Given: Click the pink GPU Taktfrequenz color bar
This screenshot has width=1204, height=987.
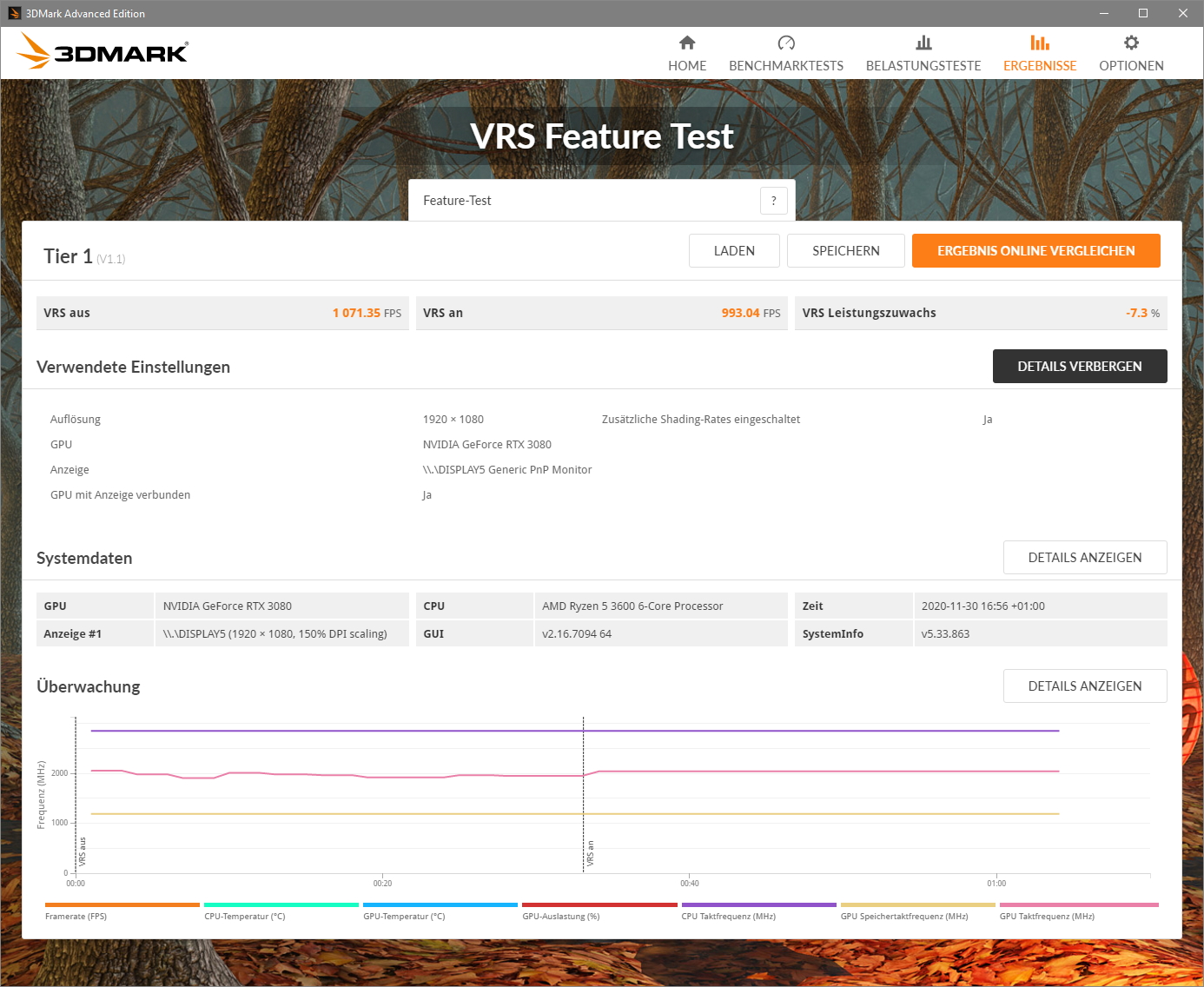Looking at the screenshot, I should 1078,904.
